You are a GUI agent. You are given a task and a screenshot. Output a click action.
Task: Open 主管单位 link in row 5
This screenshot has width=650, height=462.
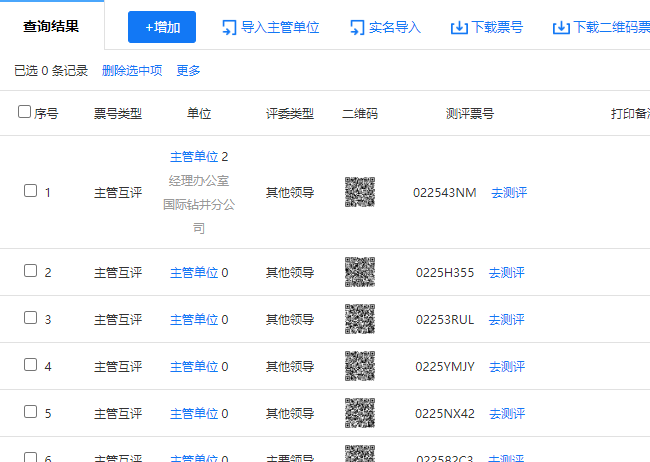click(x=194, y=413)
